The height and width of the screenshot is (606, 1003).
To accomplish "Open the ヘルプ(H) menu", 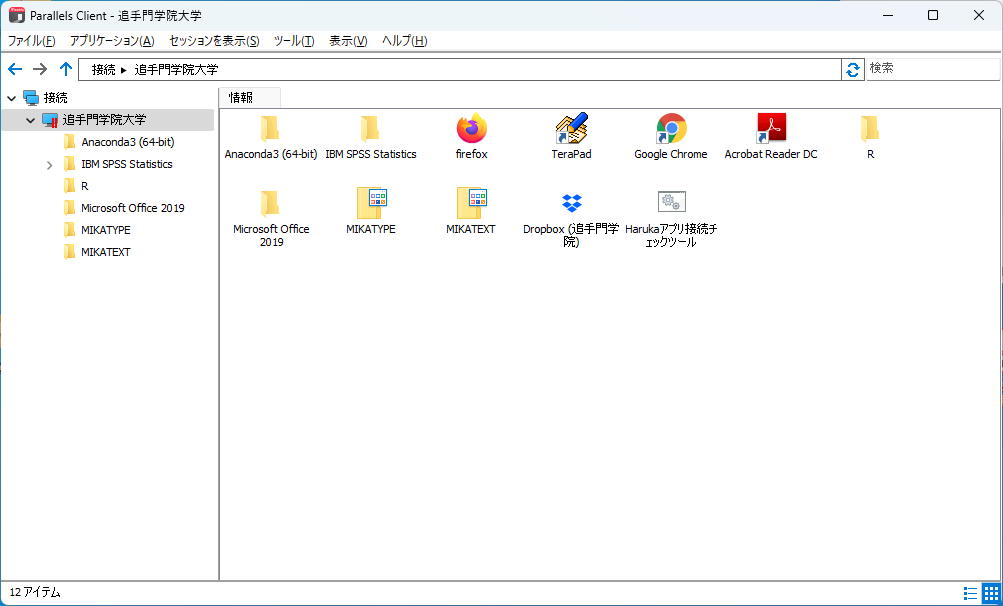I will [x=404, y=41].
